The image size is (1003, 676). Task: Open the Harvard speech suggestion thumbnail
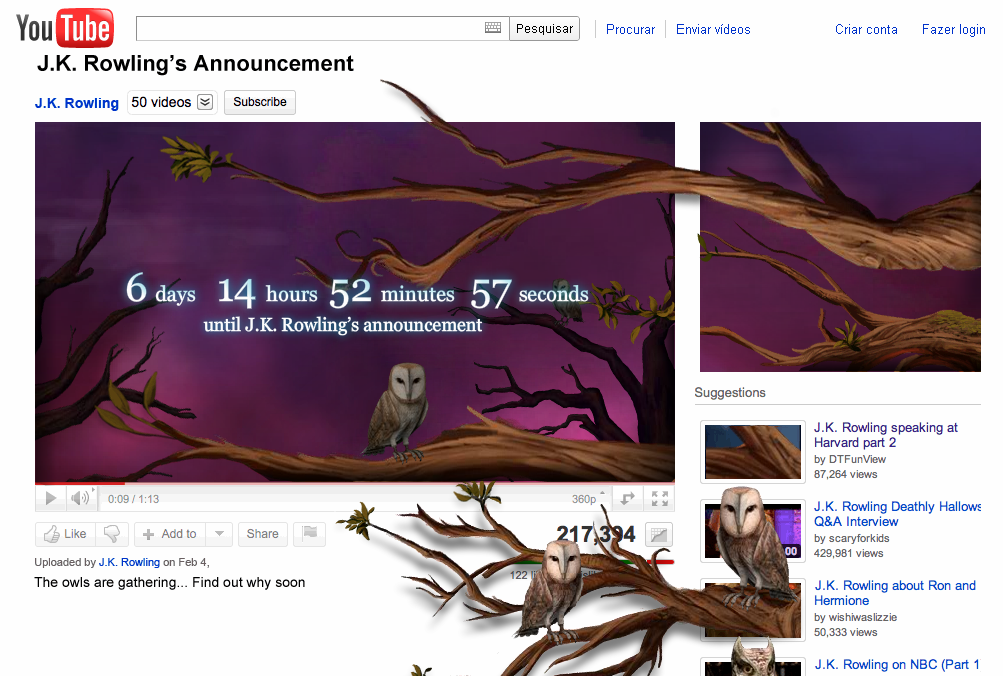click(x=753, y=452)
